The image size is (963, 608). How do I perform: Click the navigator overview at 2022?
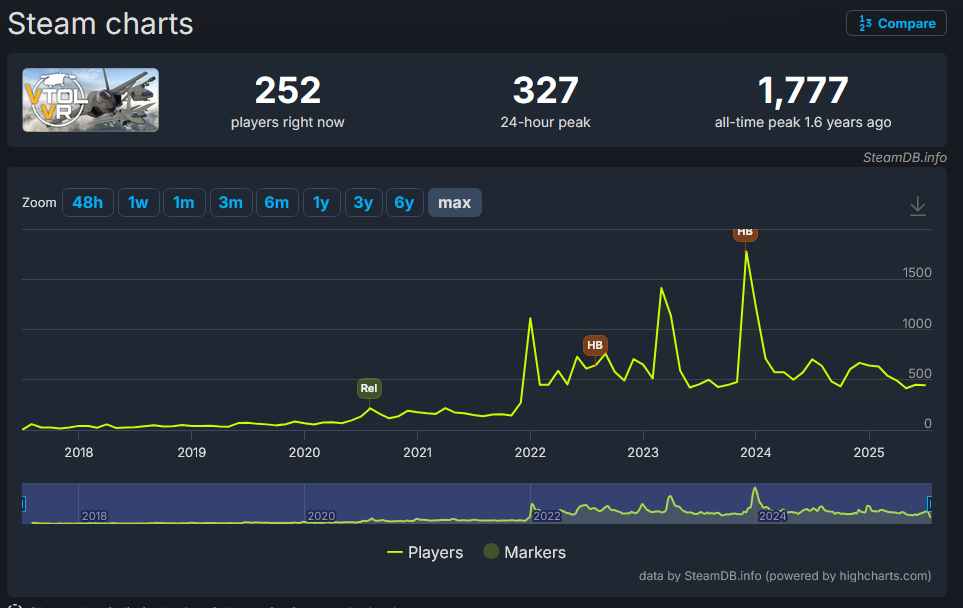click(547, 516)
